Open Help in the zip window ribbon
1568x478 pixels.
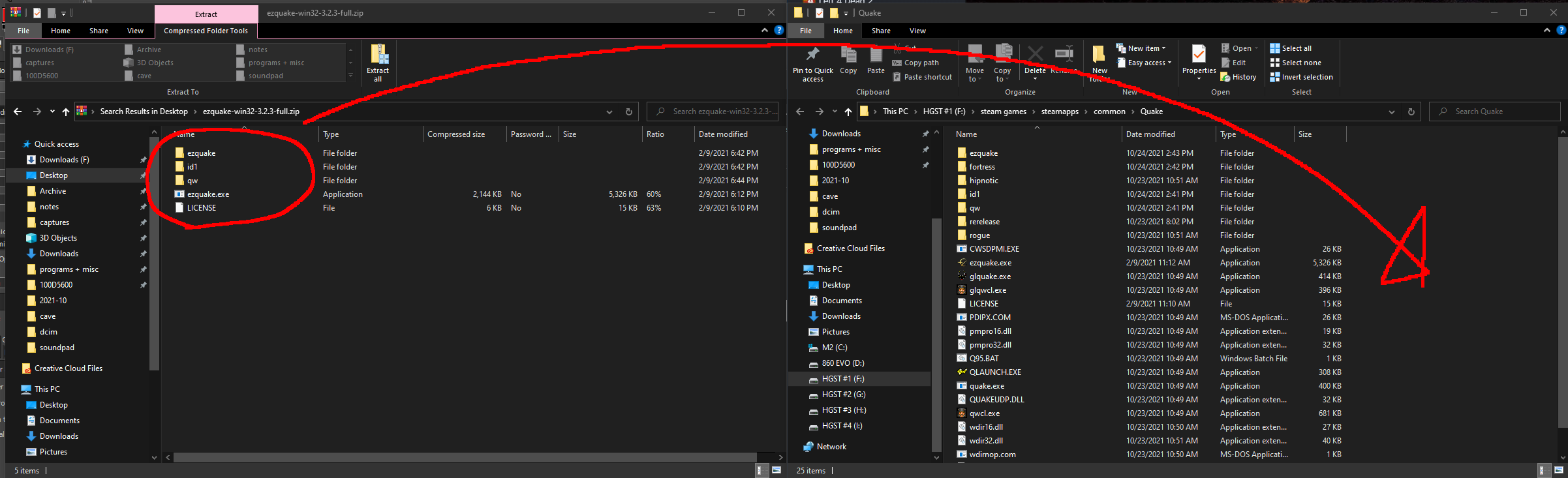[x=778, y=30]
